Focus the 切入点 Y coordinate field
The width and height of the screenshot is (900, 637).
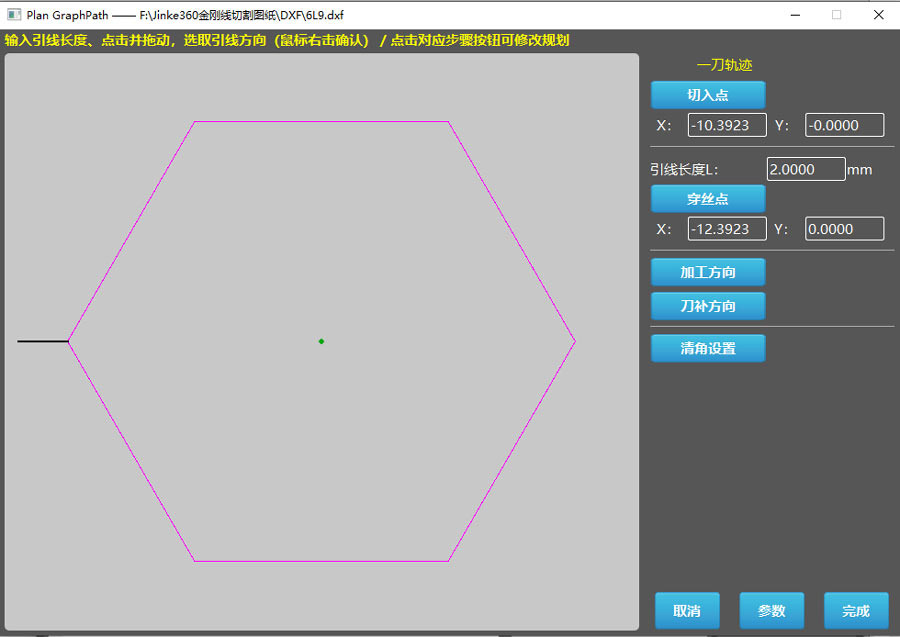pyautogui.click(x=844, y=125)
